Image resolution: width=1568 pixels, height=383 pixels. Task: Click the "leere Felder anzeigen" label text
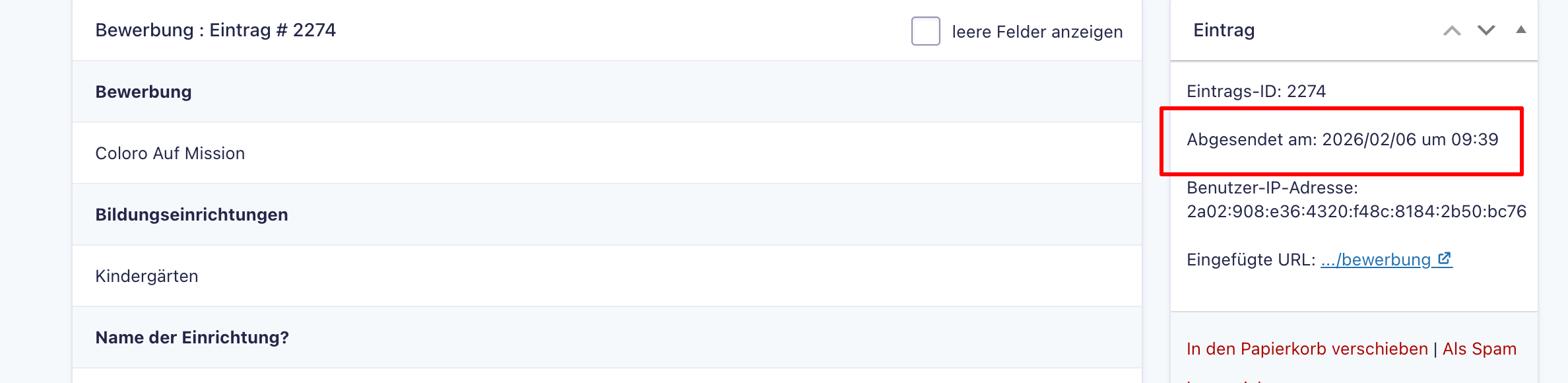[x=1037, y=32]
